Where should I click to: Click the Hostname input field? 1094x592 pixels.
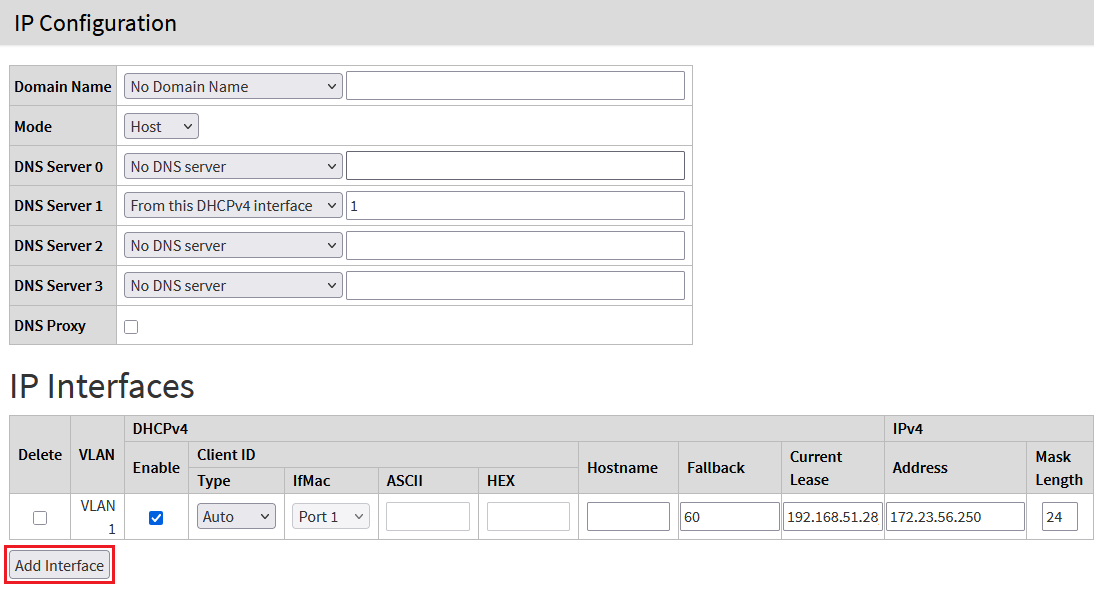[628, 516]
